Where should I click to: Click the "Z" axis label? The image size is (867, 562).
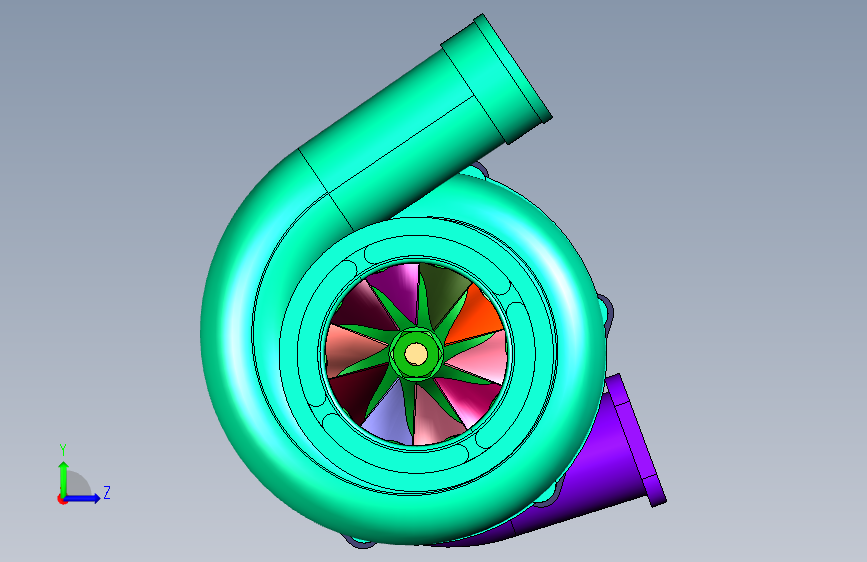107,492
